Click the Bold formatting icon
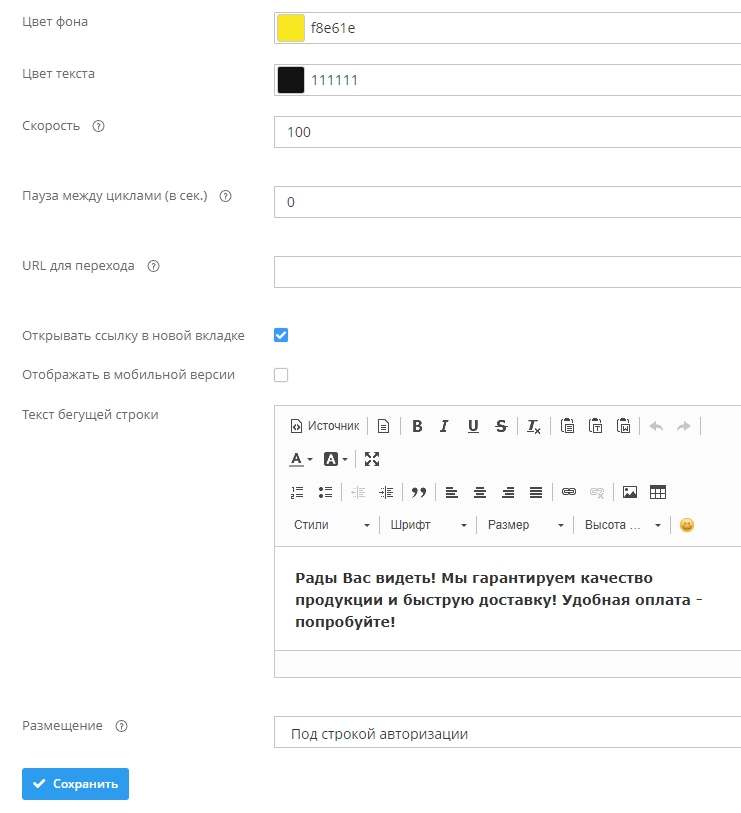741x813 pixels. (417, 426)
